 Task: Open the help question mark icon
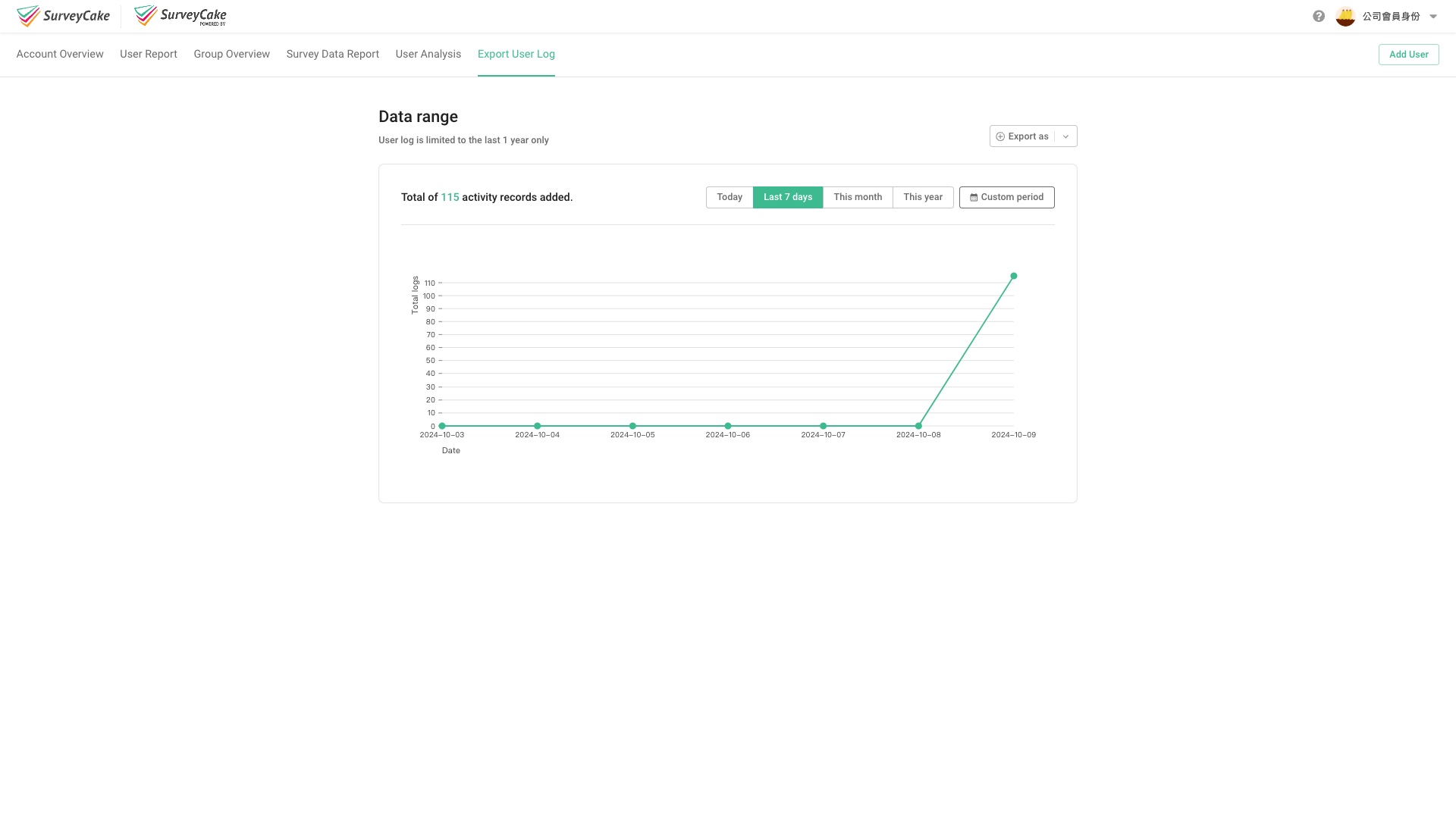[1319, 15]
